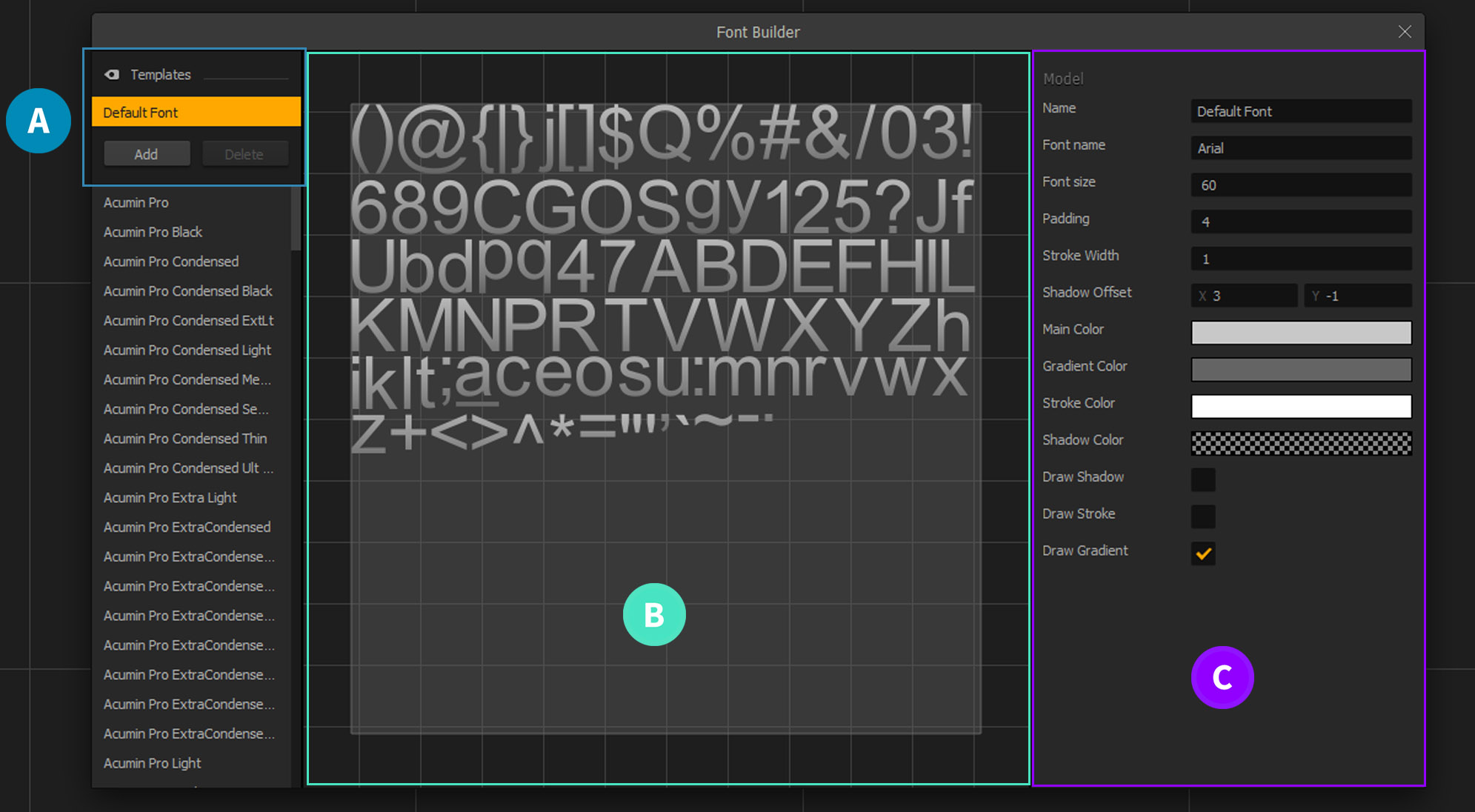Image resolution: width=1475 pixels, height=812 pixels.
Task: Click the Delete template button
Action: pos(244,154)
